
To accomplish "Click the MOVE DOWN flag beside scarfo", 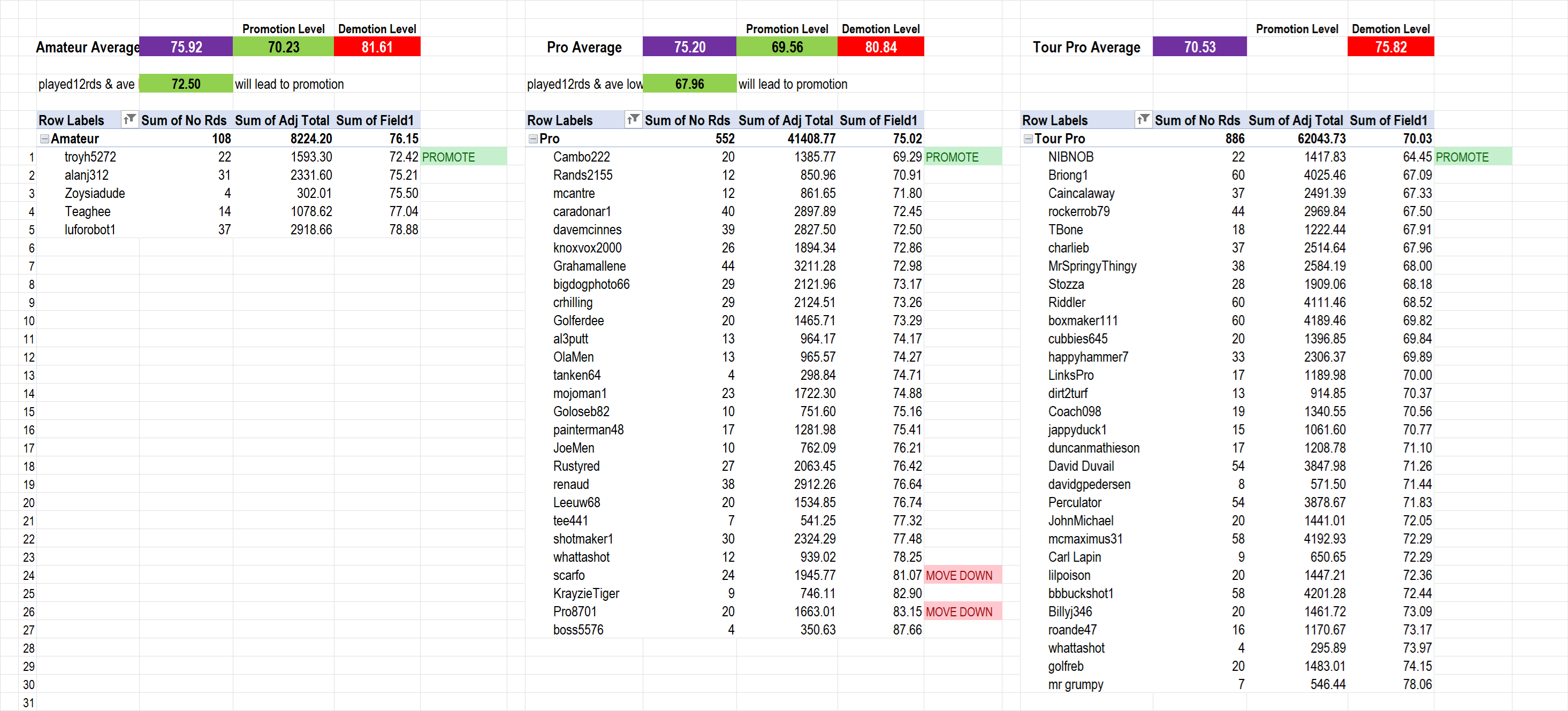I will coord(958,575).
